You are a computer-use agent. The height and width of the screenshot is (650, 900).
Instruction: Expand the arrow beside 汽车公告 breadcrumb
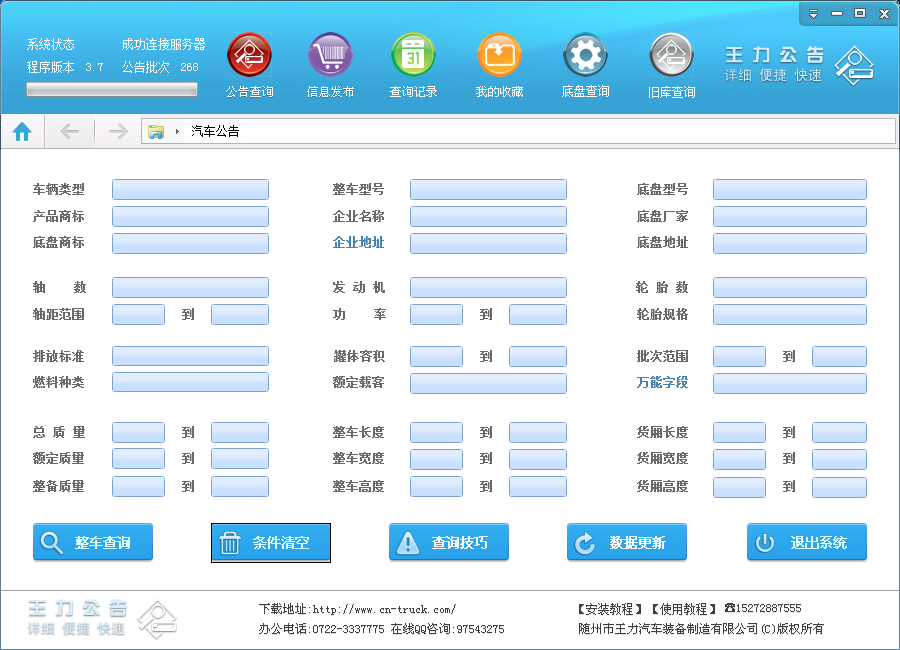[x=177, y=131]
